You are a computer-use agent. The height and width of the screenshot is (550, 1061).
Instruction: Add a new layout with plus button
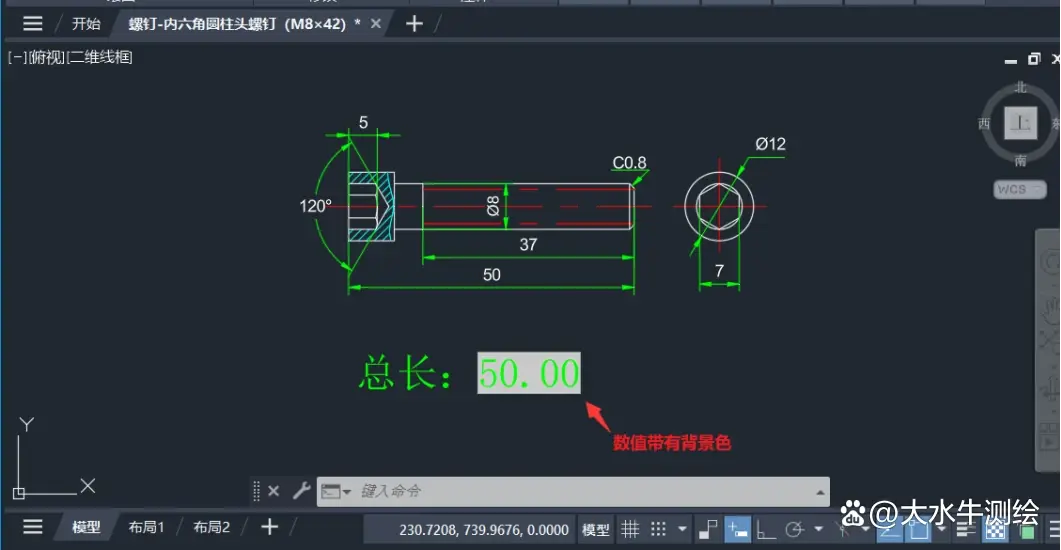pyautogui.click(x=269, y=526)
